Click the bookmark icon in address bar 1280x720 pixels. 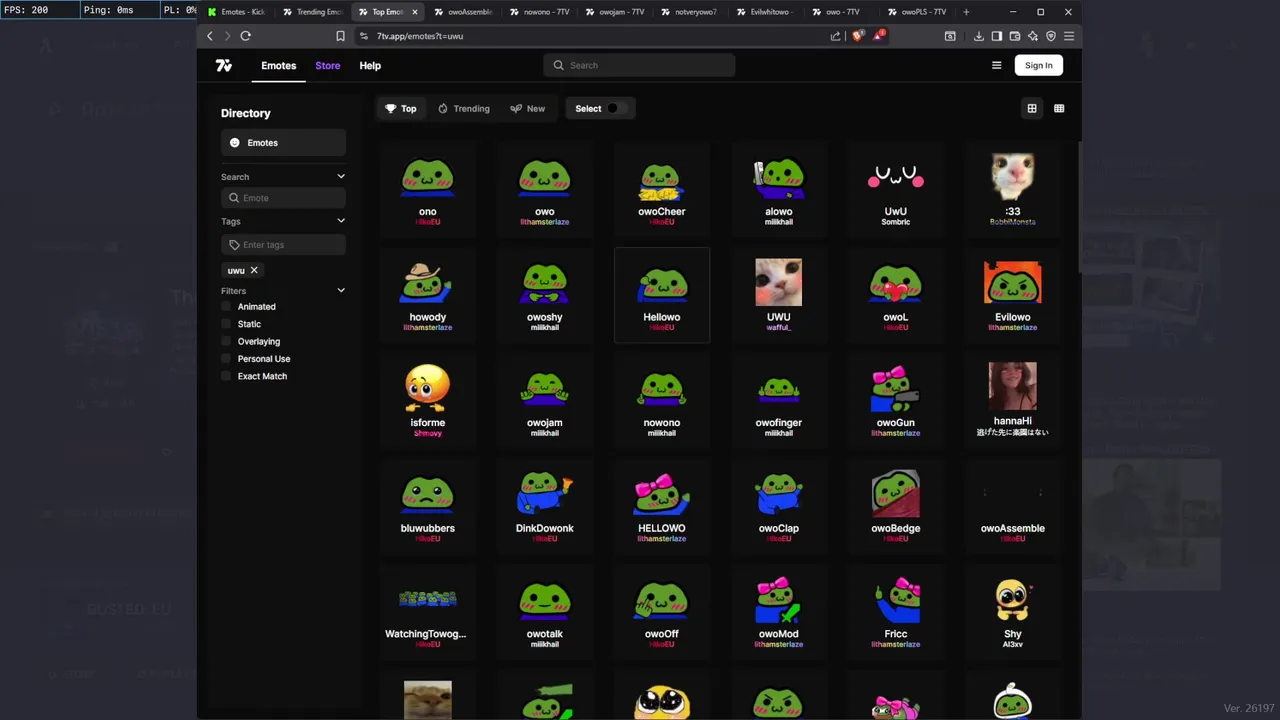tap(340, 36)
